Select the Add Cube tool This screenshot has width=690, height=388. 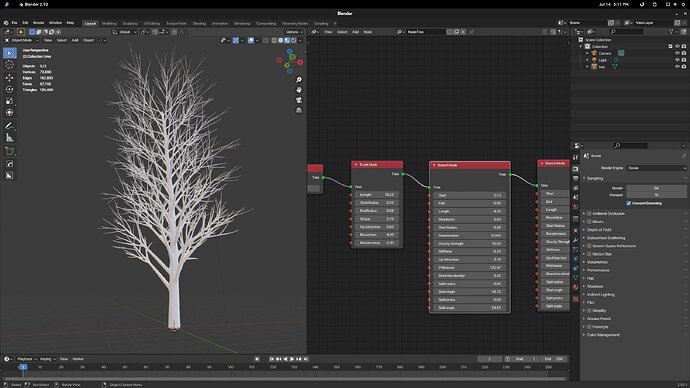(9, 151)
